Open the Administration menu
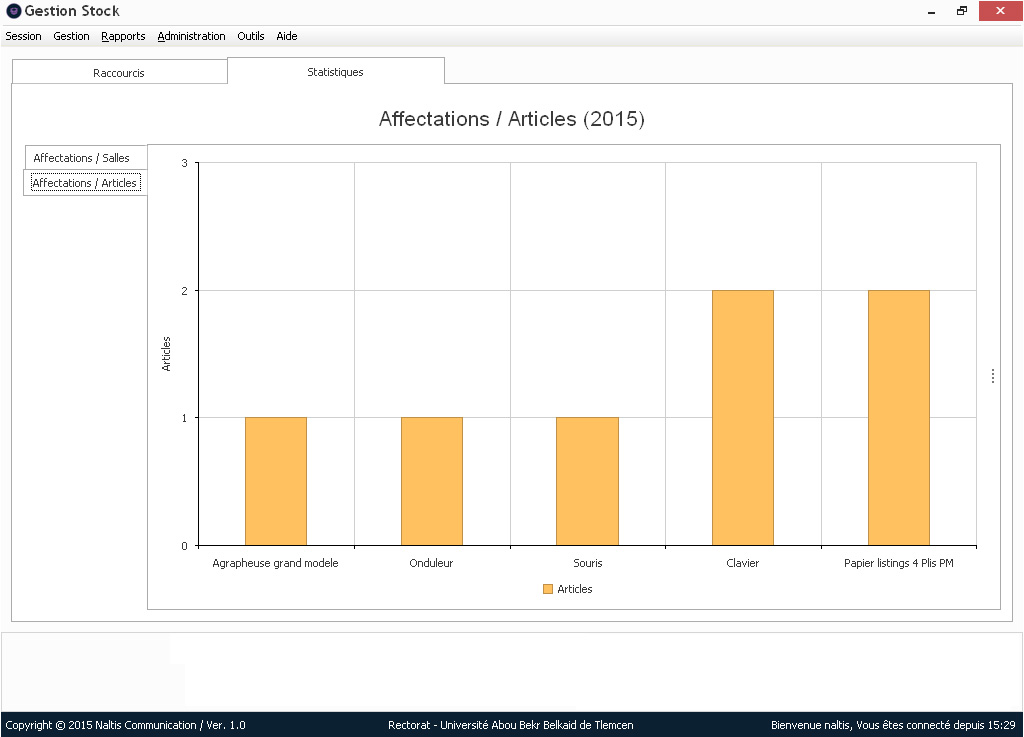Viewport: 1024px width, 737px height. click(x=191, y=36)
